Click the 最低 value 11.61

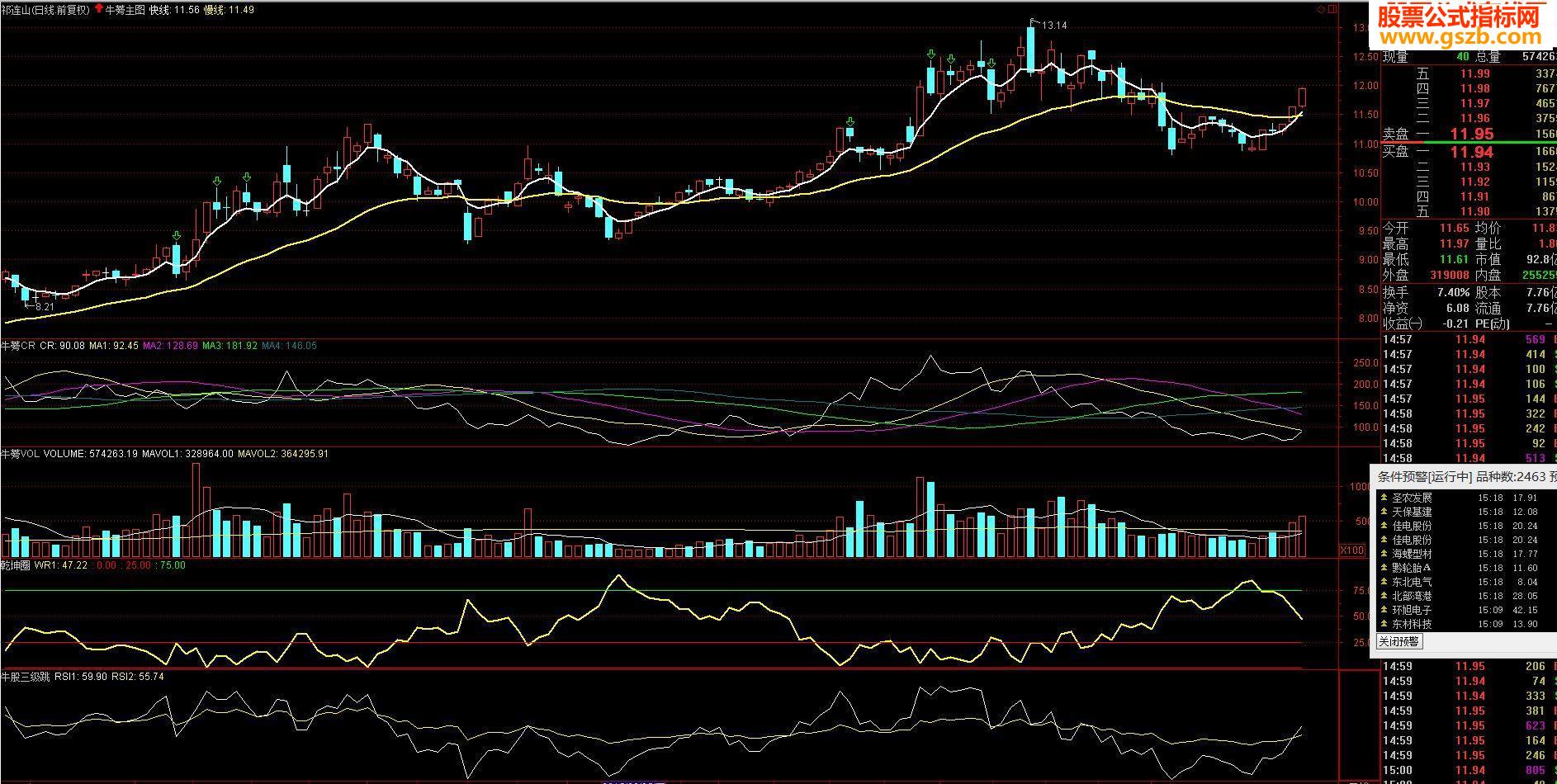pos(1455,259)
